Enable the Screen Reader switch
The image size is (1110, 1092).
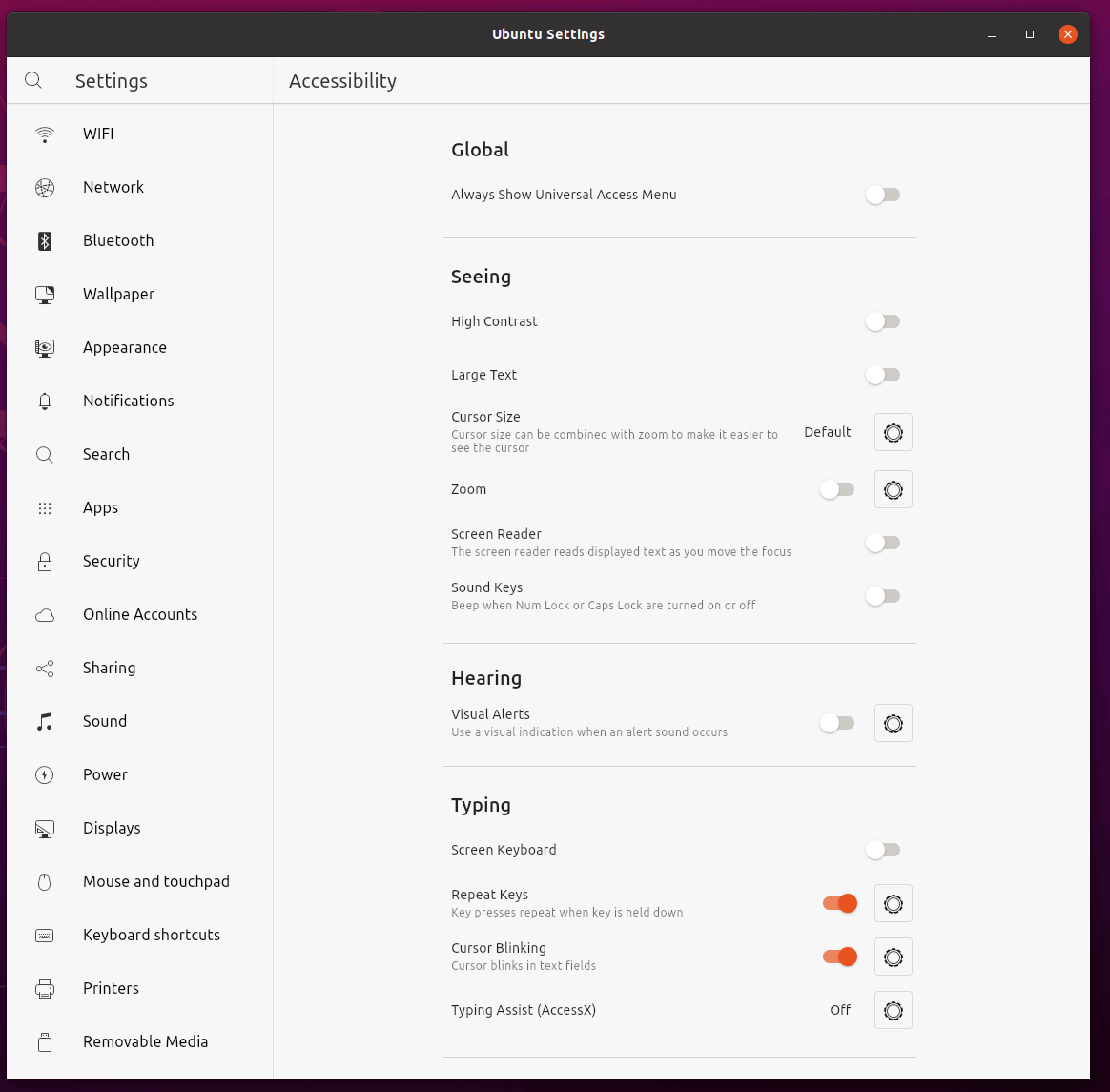click(883, 544)
